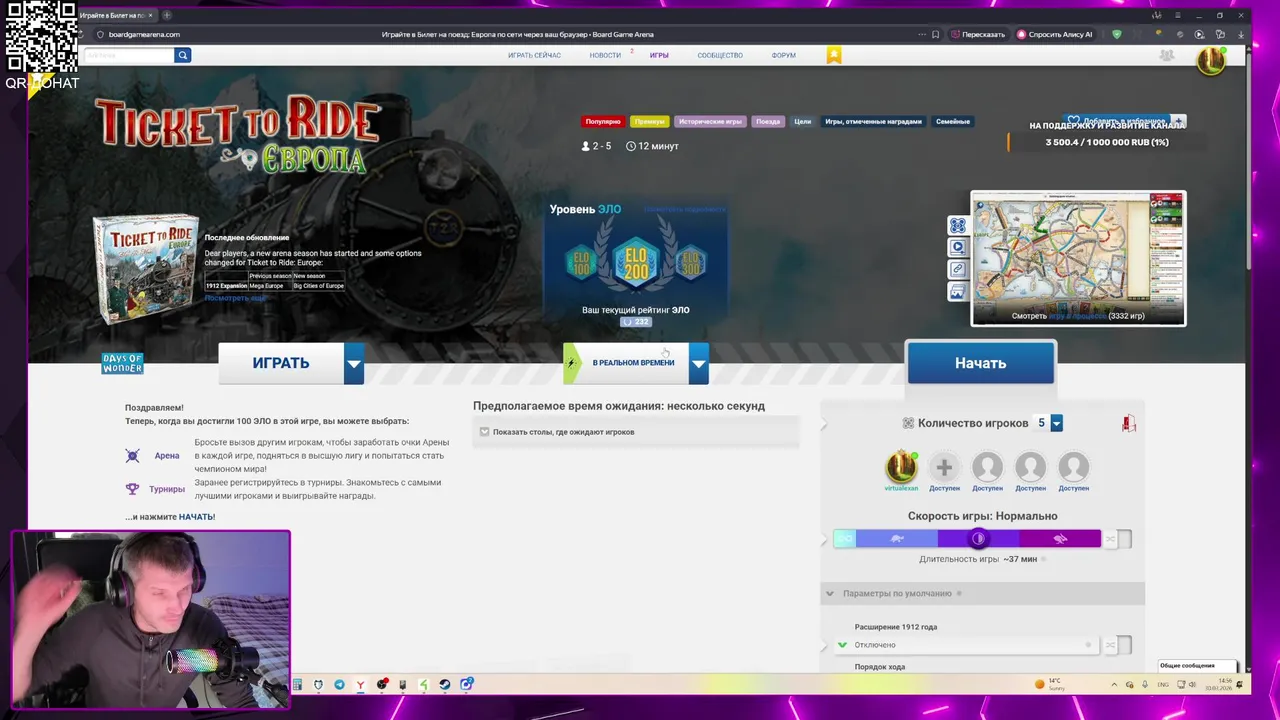
Task: Click the site search input field
Action: click(x=129, y=55)
